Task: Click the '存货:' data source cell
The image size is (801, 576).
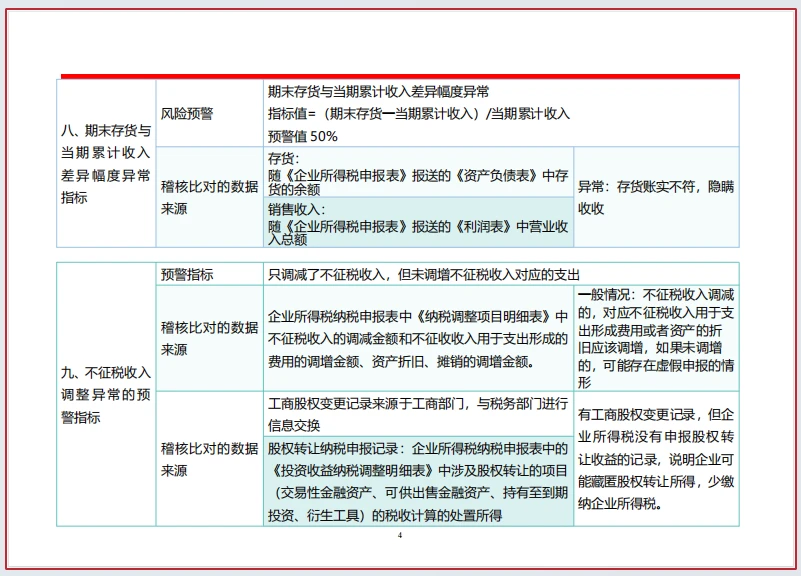Action: tap(418, 172)
